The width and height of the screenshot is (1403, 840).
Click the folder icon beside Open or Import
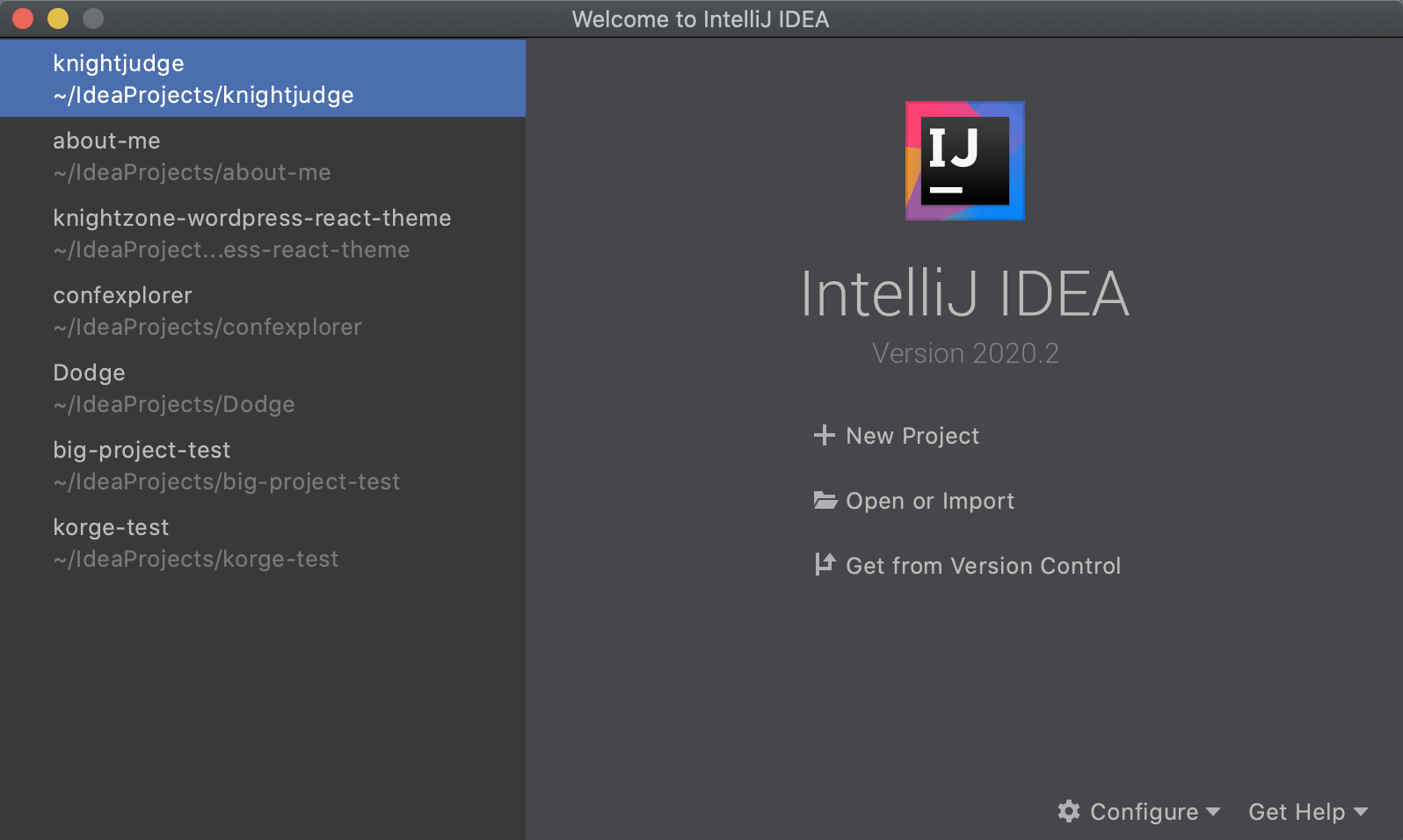(825, 500)
